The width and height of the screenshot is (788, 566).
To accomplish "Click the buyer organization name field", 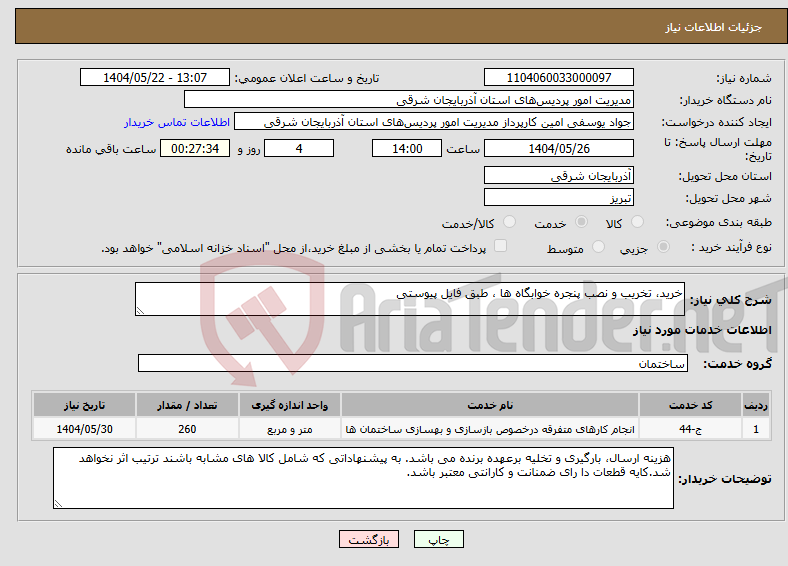I will pos(409,100).
